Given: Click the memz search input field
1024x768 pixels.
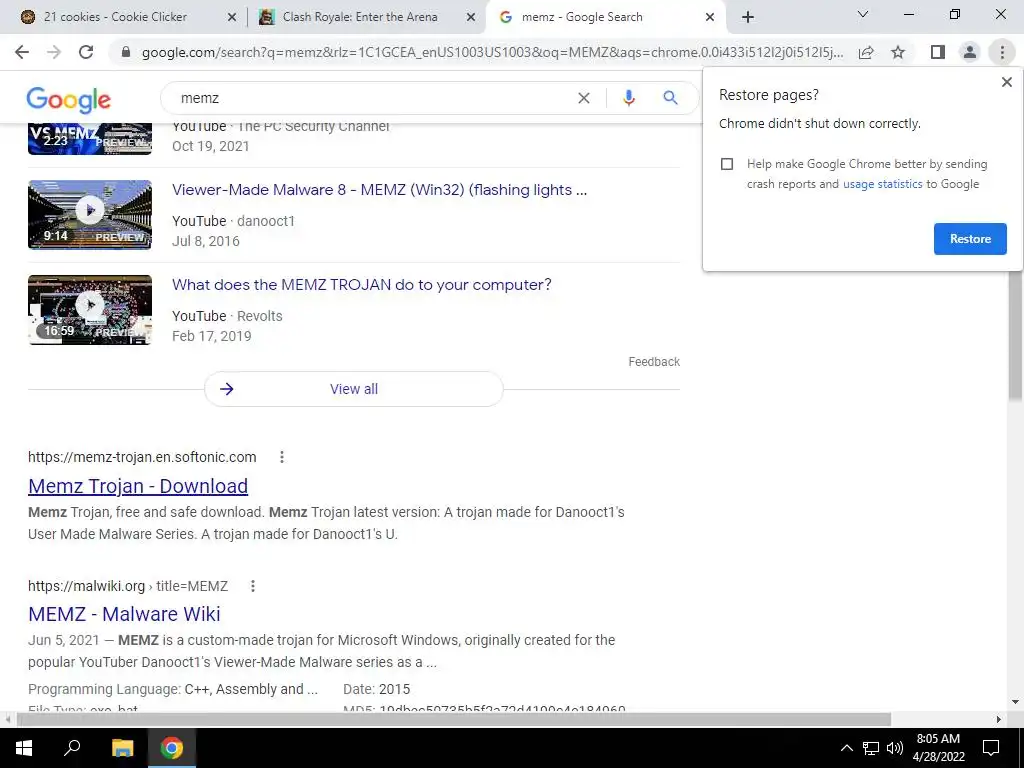Looking at the screenshot, I should tap(372, 98).
